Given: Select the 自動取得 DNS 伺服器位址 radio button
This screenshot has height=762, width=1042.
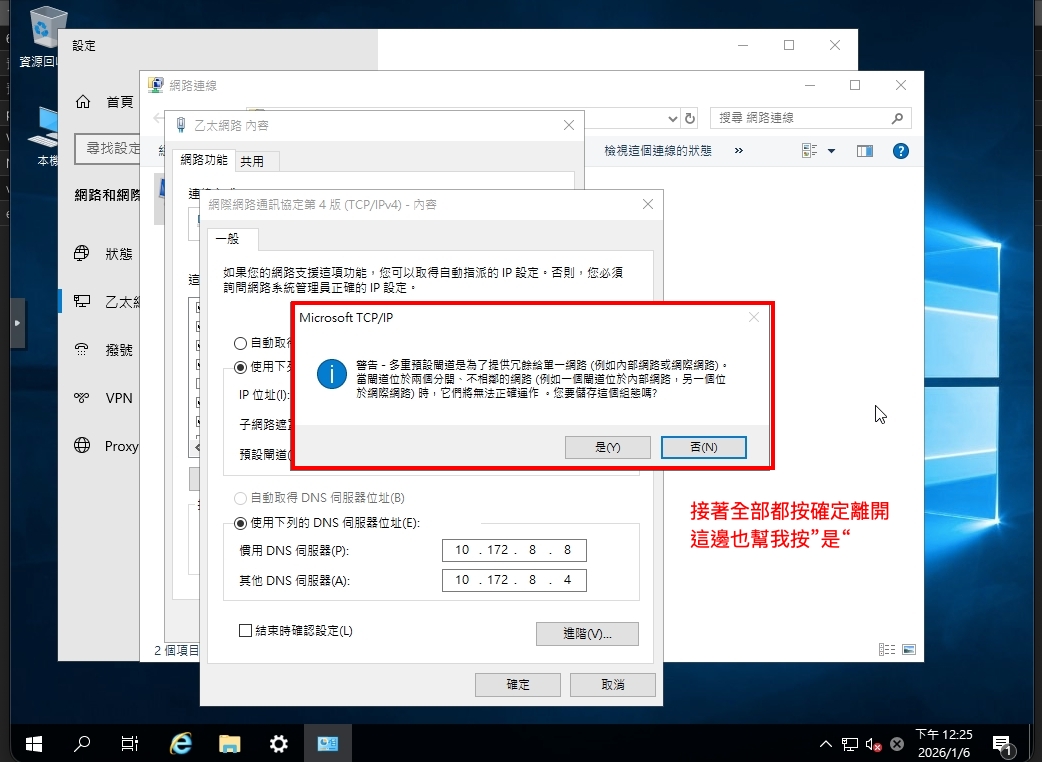Looking at the screenshot, I should coord(240,497).
